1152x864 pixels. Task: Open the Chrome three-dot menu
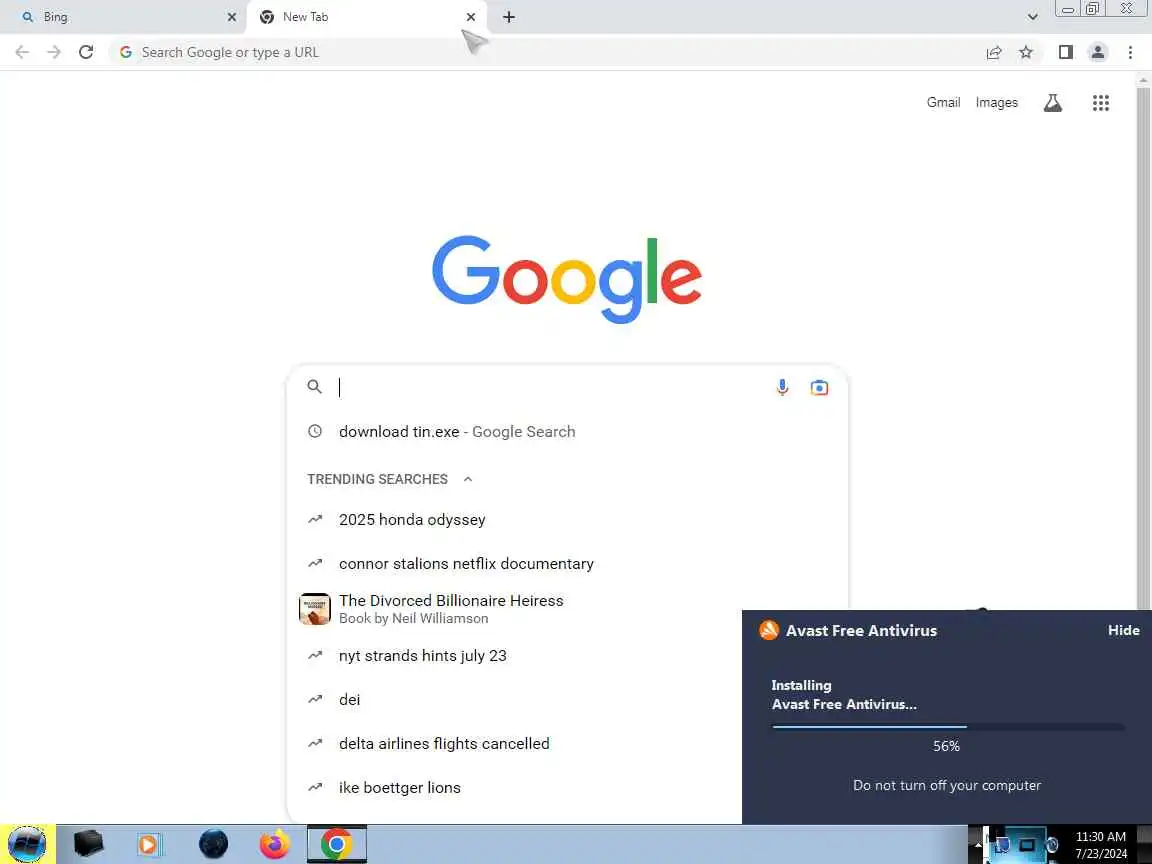pos(1130,52)
